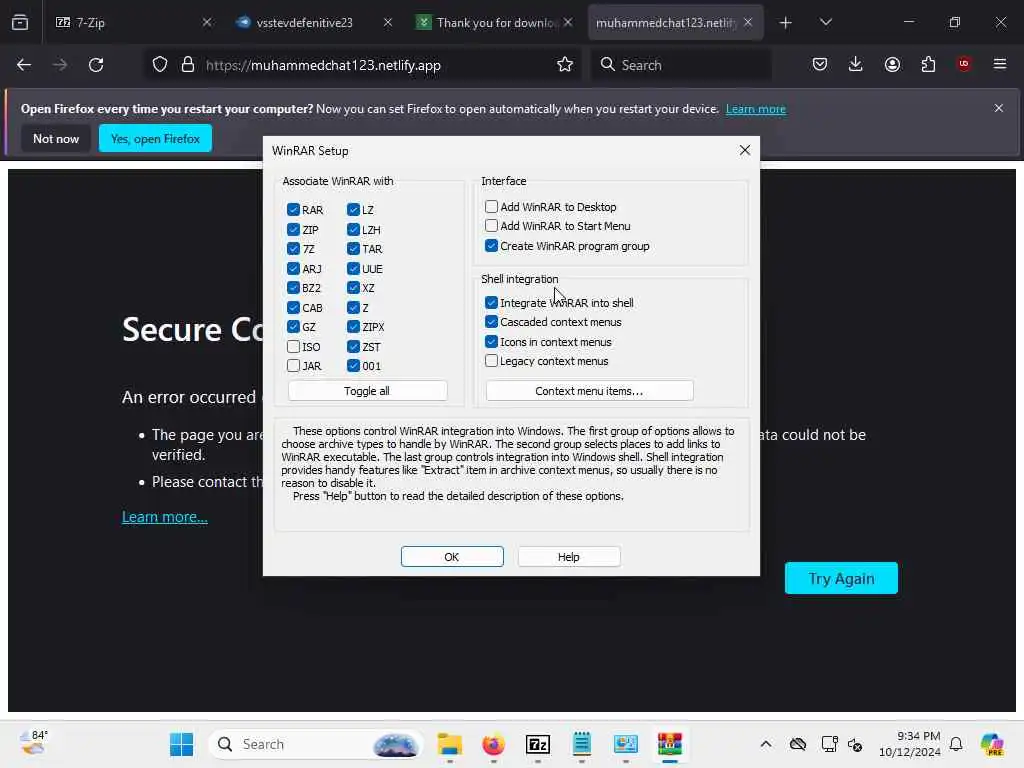Open Firefox View icon in tab bar
Image resolution: width=1024 pixels, height=768 pixels.
coord(20,22)
